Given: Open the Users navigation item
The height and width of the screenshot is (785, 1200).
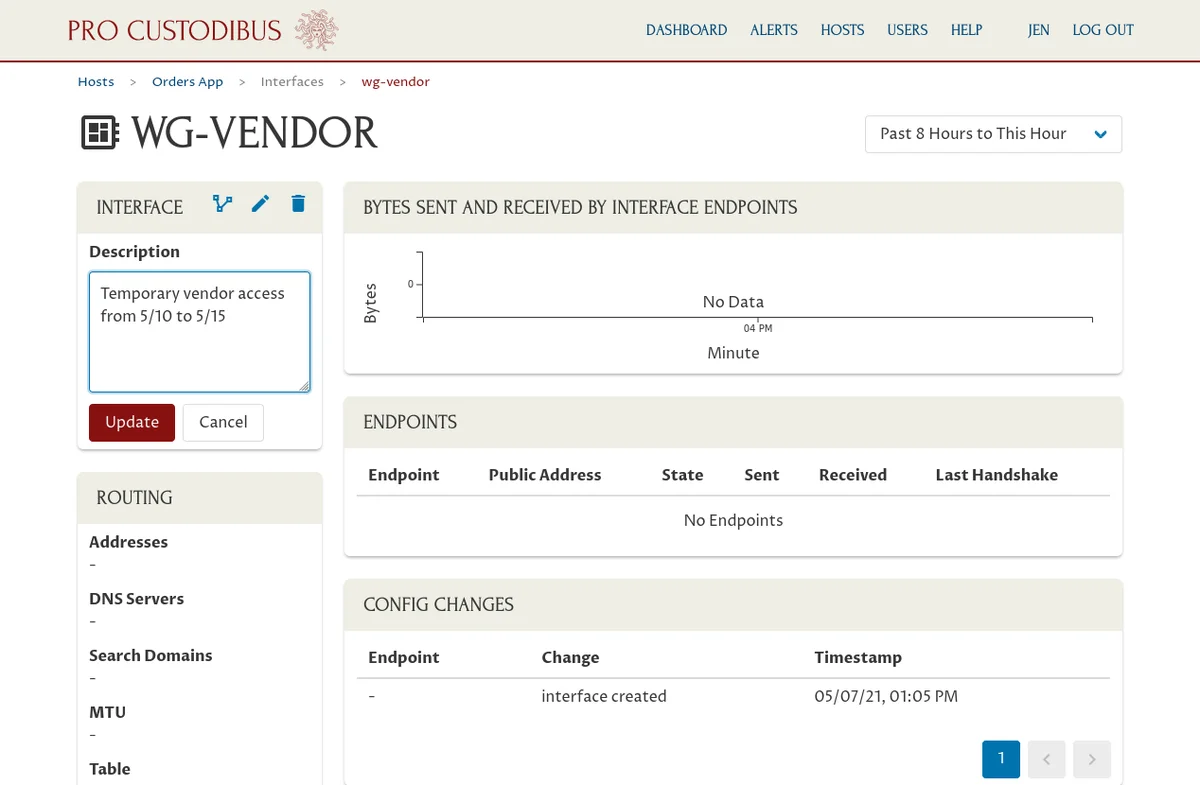Looking at the screenshot, I should click(x=907, y=30).
